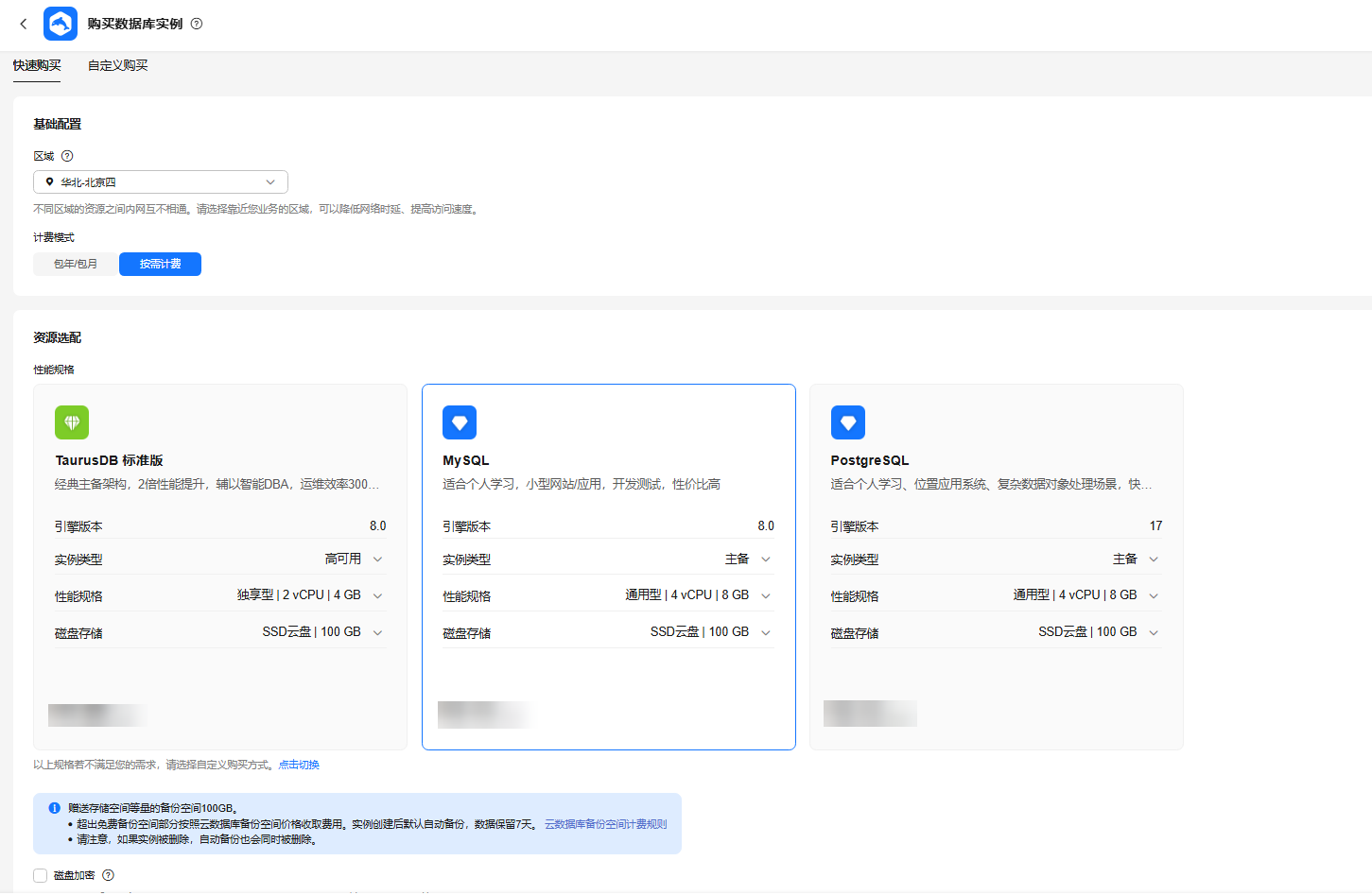Click the blue PostgreSQL card icon
Image resolution: width=1372 pixels, height=895 pixels.
point(848,422)
